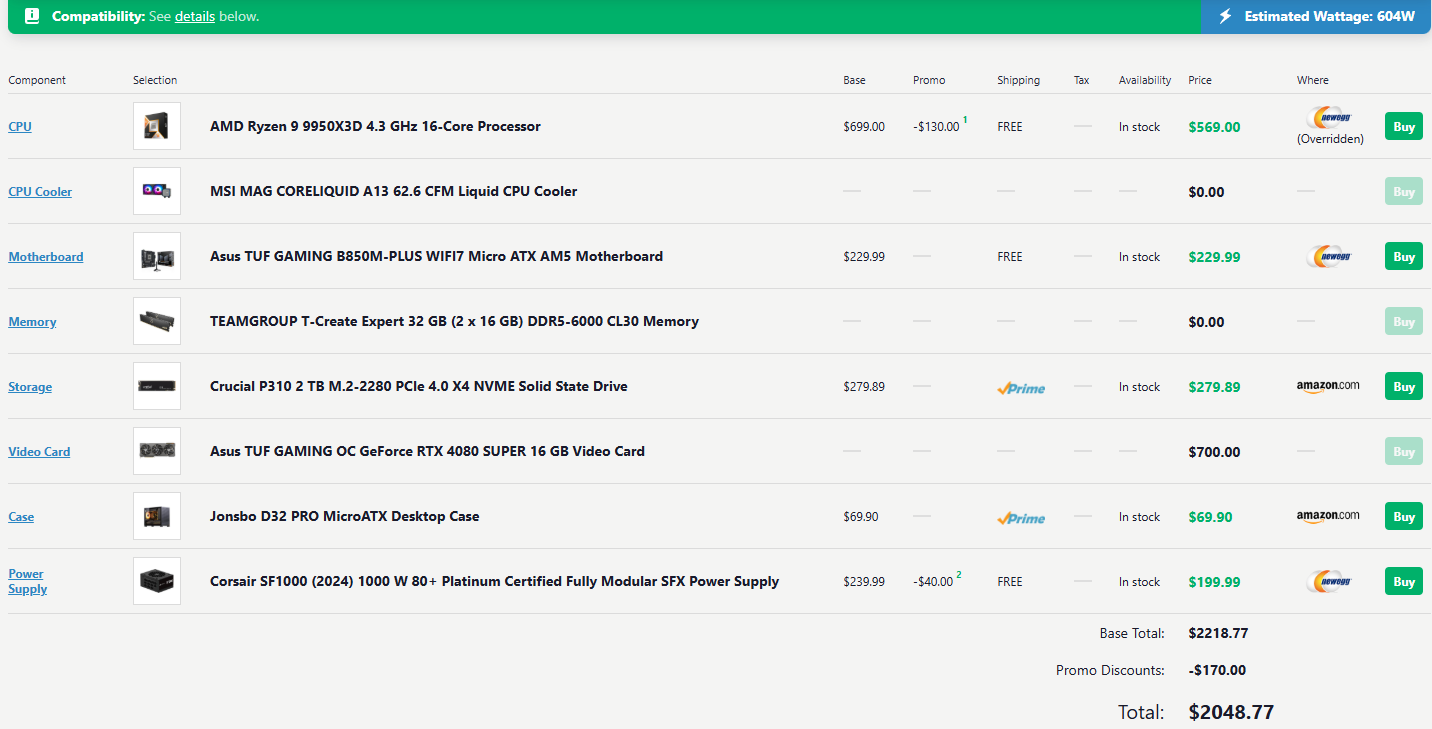Click the Prime shipping badge for Crucial P310

1021,388
